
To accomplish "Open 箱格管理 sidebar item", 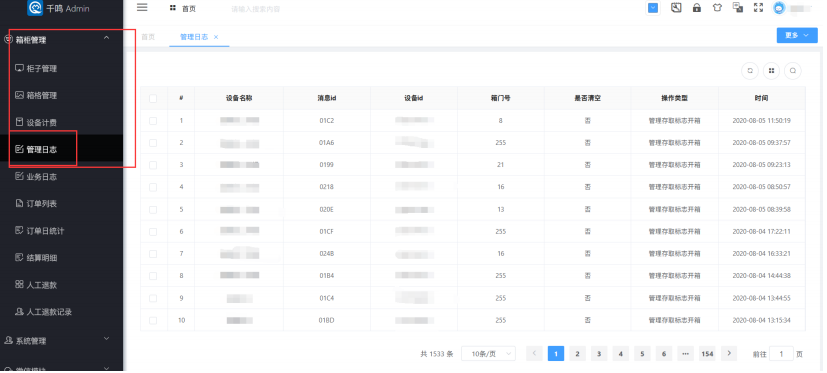I will pyautogui.click(x=62, y=95).
